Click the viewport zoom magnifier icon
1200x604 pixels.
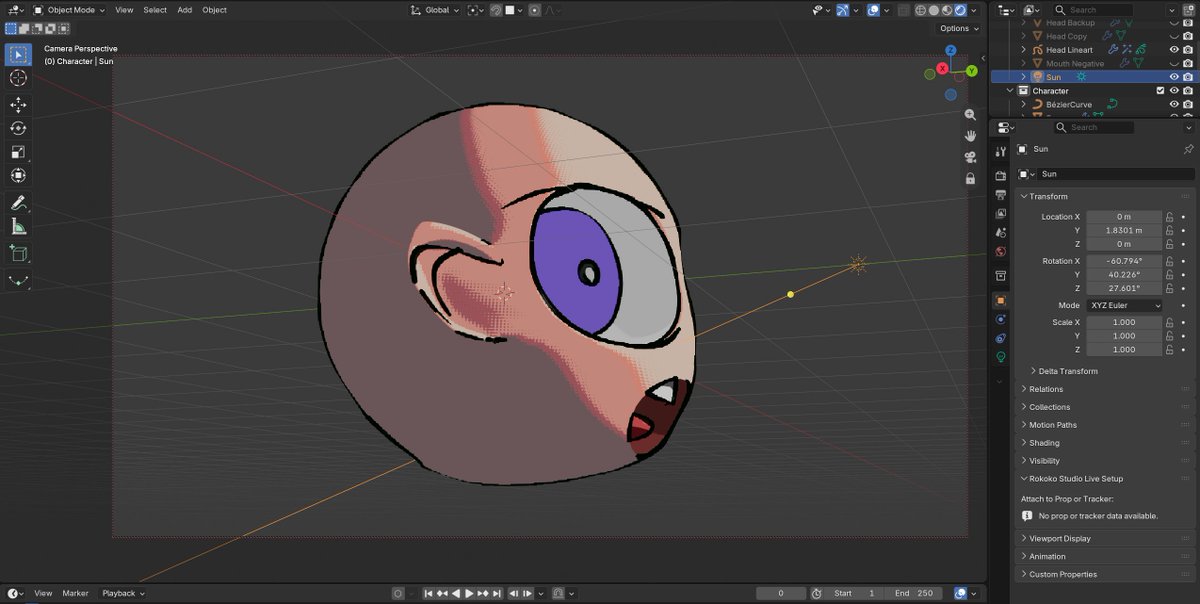pos(970,115)
